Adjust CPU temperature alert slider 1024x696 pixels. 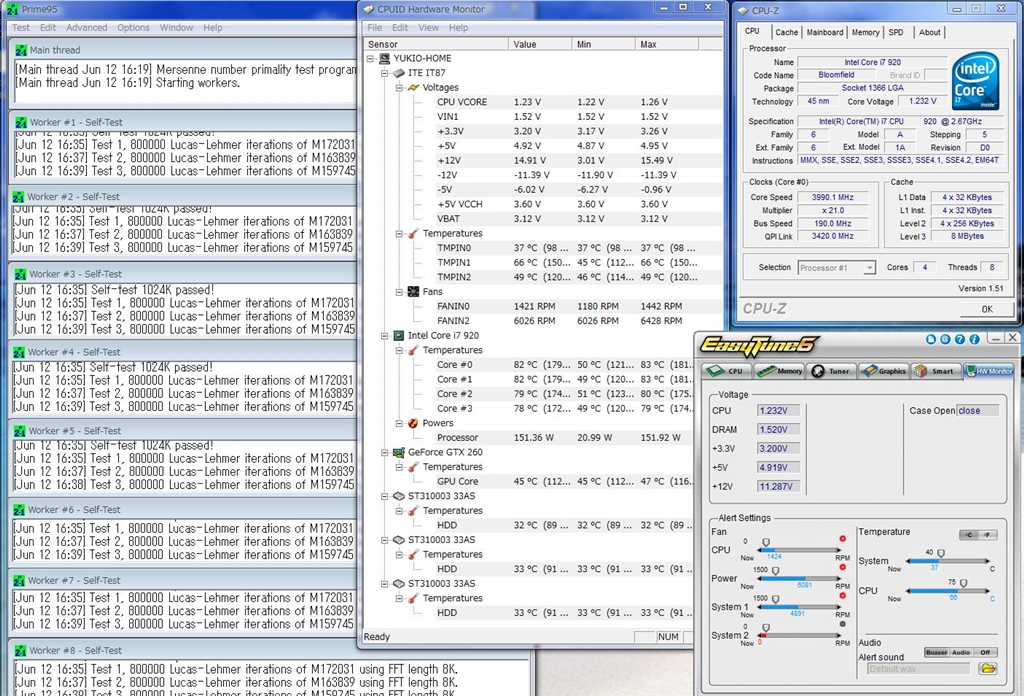[963, 584]
